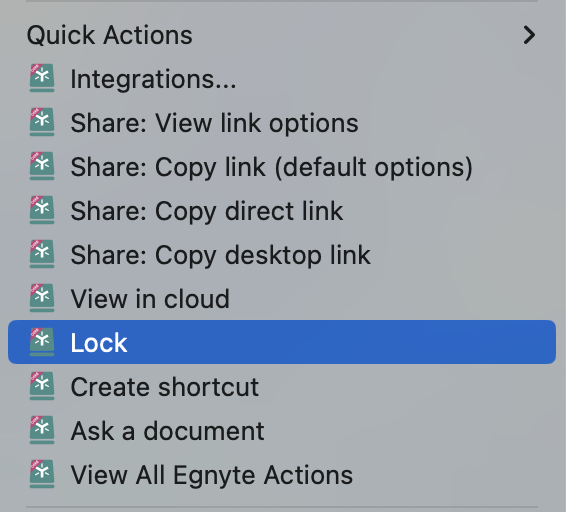Pick Share: Copy desktop link

click(x=282, y=255)
